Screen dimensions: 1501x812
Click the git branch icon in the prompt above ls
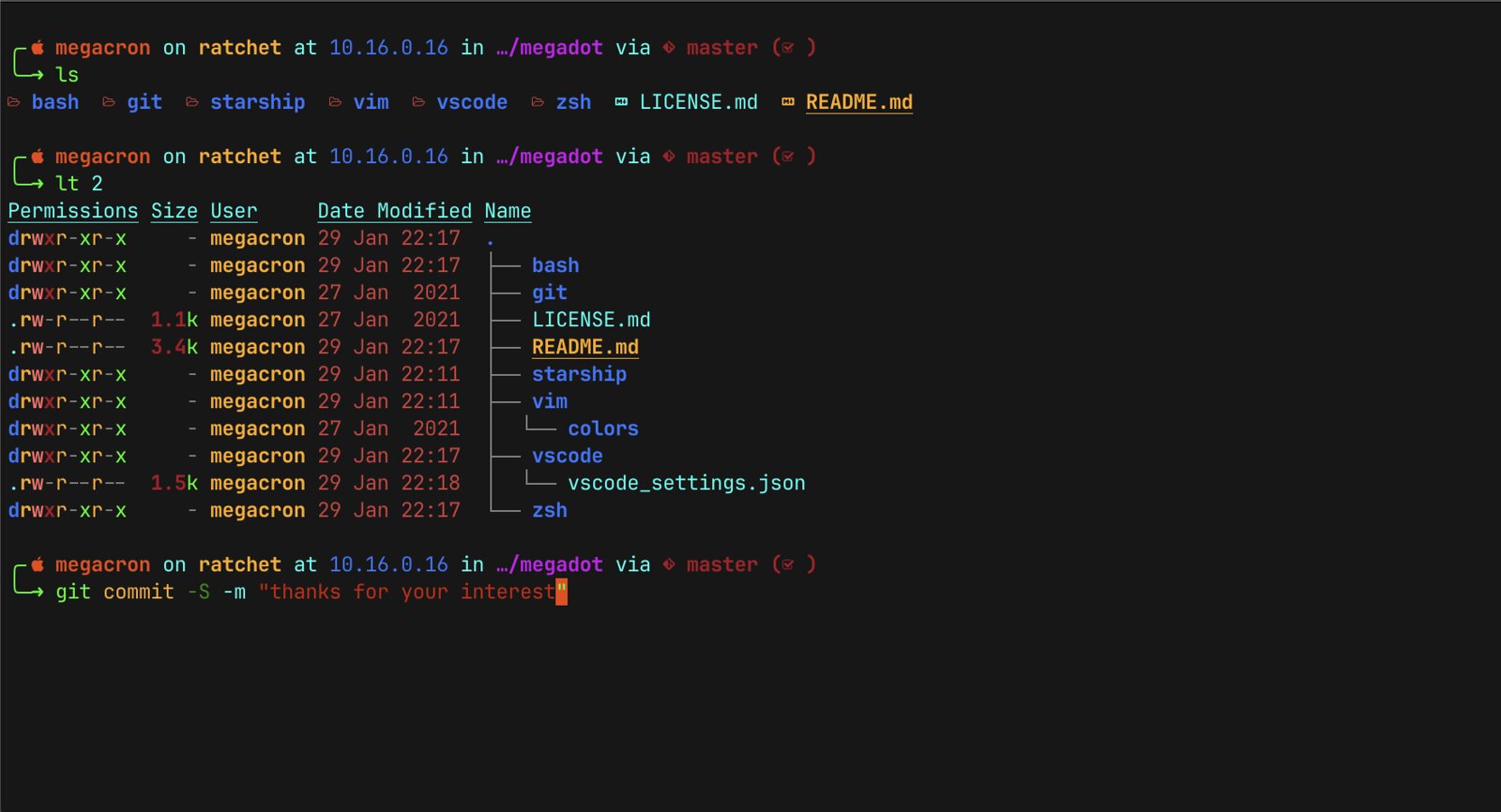669,48
